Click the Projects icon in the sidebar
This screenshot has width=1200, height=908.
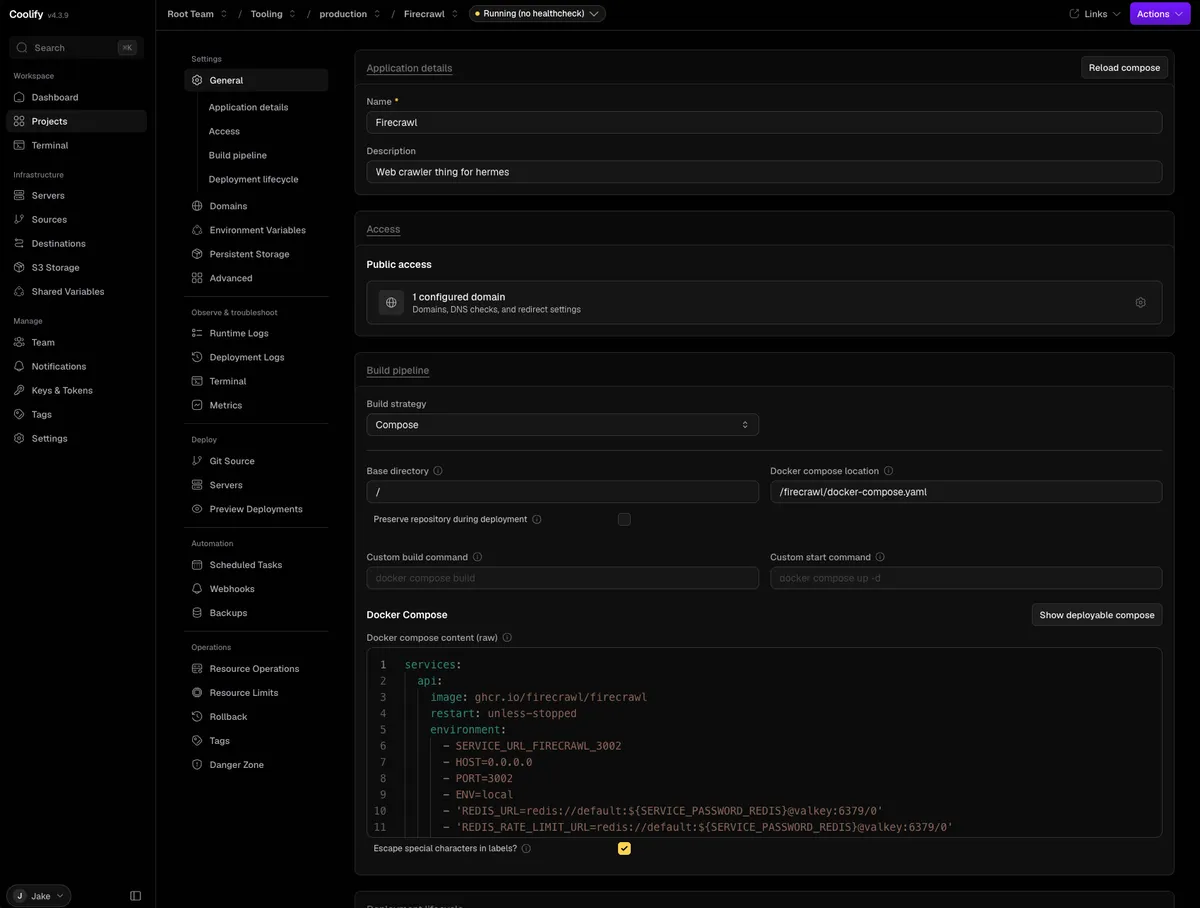click(19, 121)
